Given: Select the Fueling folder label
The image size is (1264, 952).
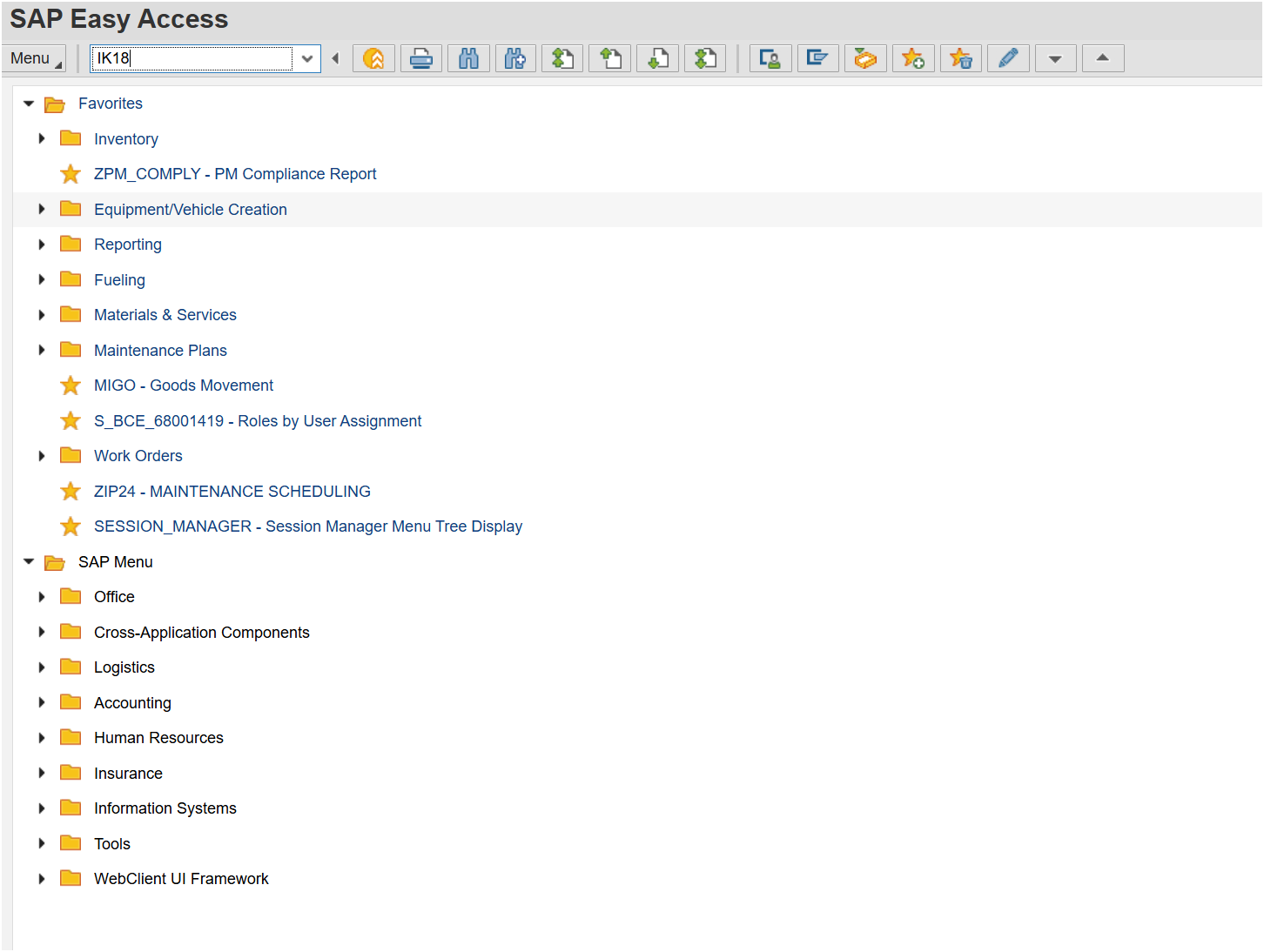Looking at the screenshot, I should click(119, 280).
